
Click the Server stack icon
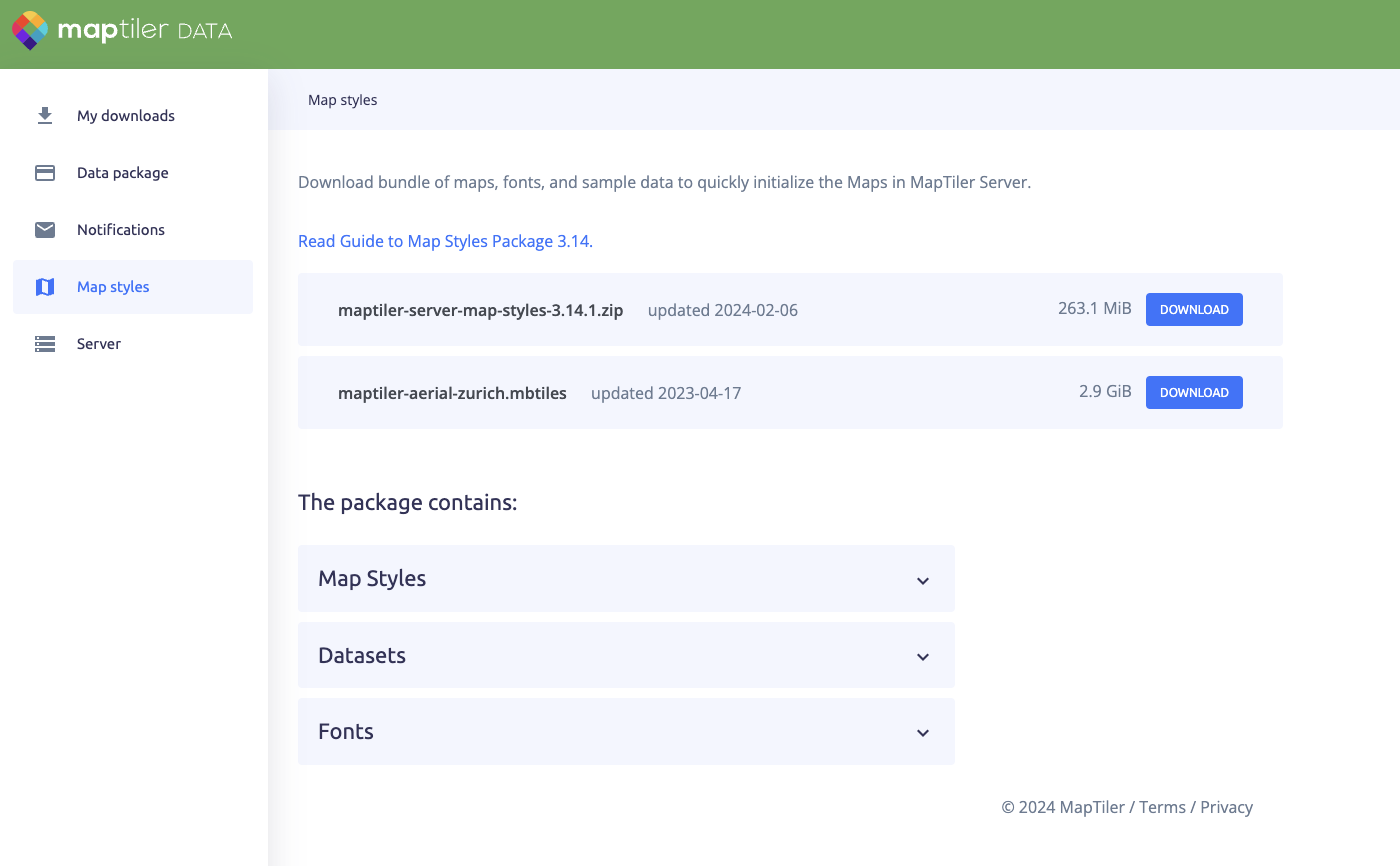click(x=45, y=344)
